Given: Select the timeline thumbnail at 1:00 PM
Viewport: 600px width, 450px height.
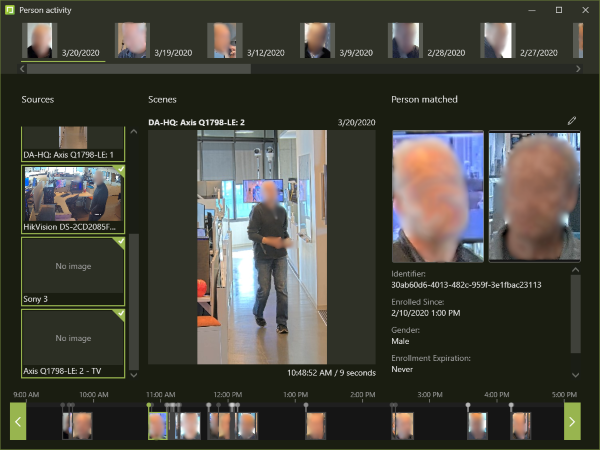Looking at the screenshot, I should point(316,426).
